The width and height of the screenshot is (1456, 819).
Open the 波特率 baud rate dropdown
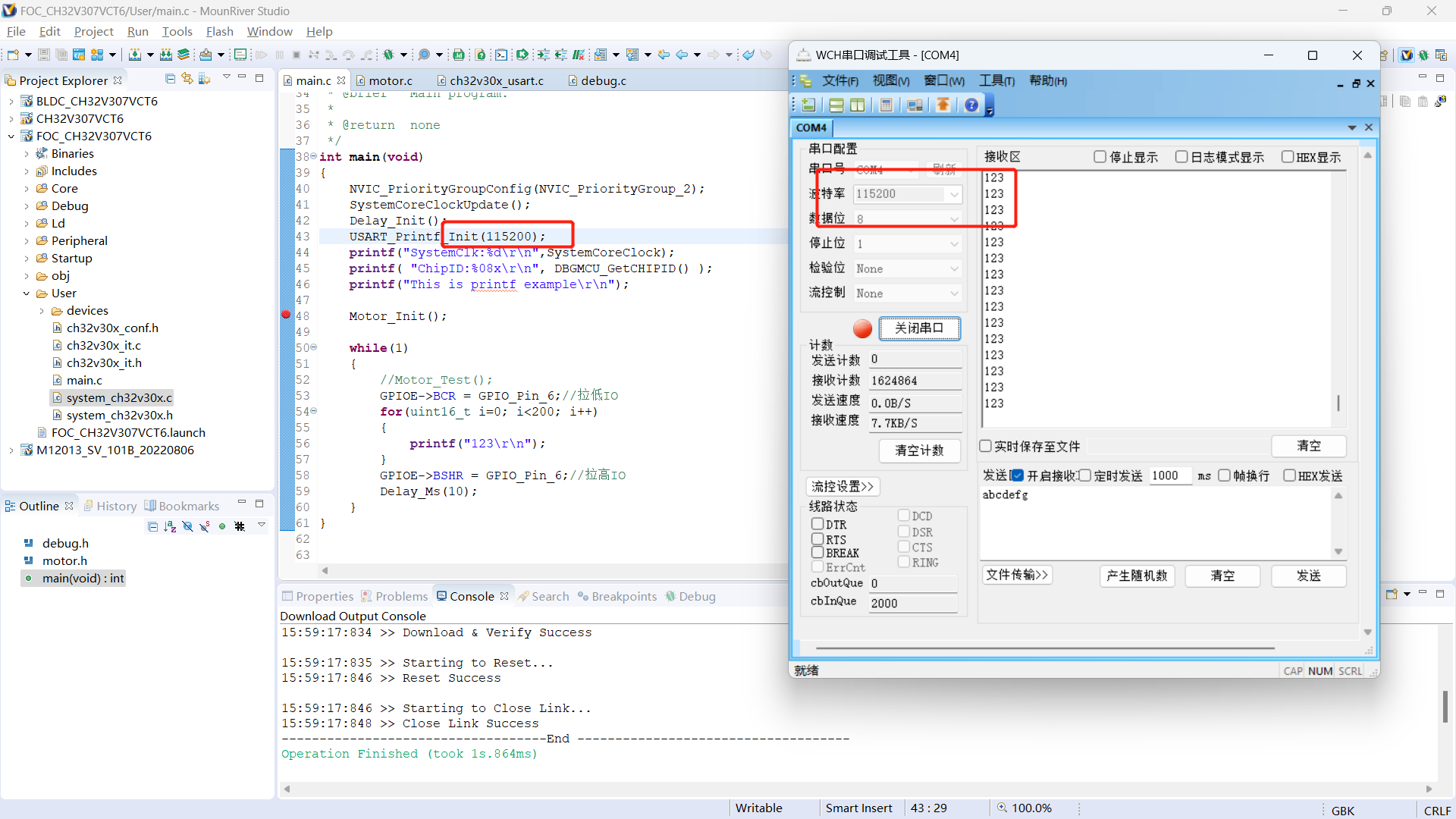[x=954, y=194]
